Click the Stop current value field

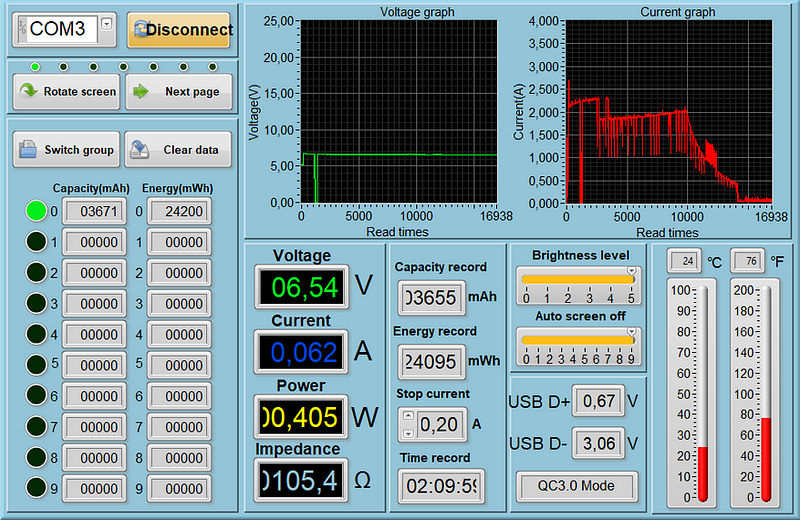(441, 425)
